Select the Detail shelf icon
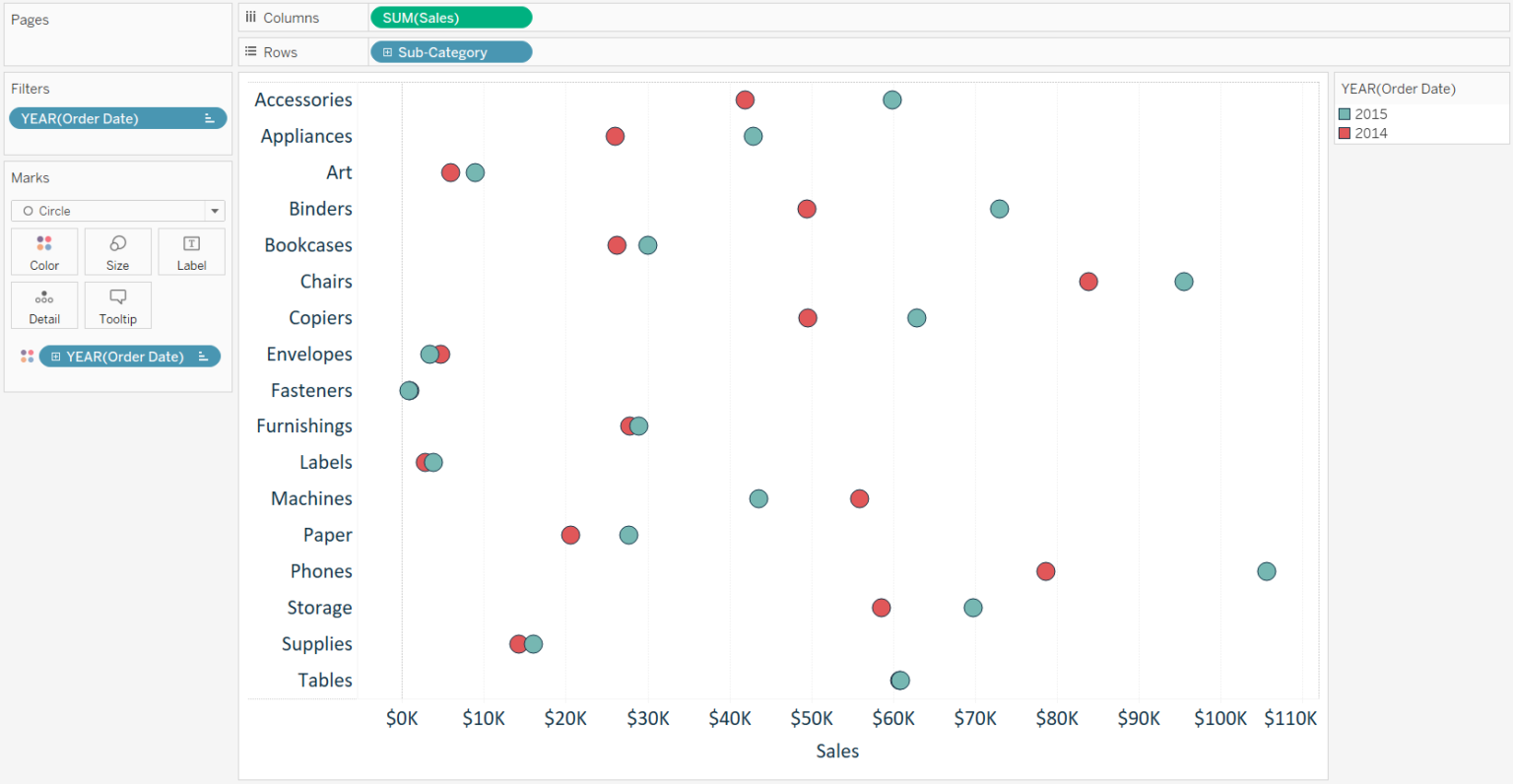The width and height of the screenshot is (1513, 784). [44, 305]
